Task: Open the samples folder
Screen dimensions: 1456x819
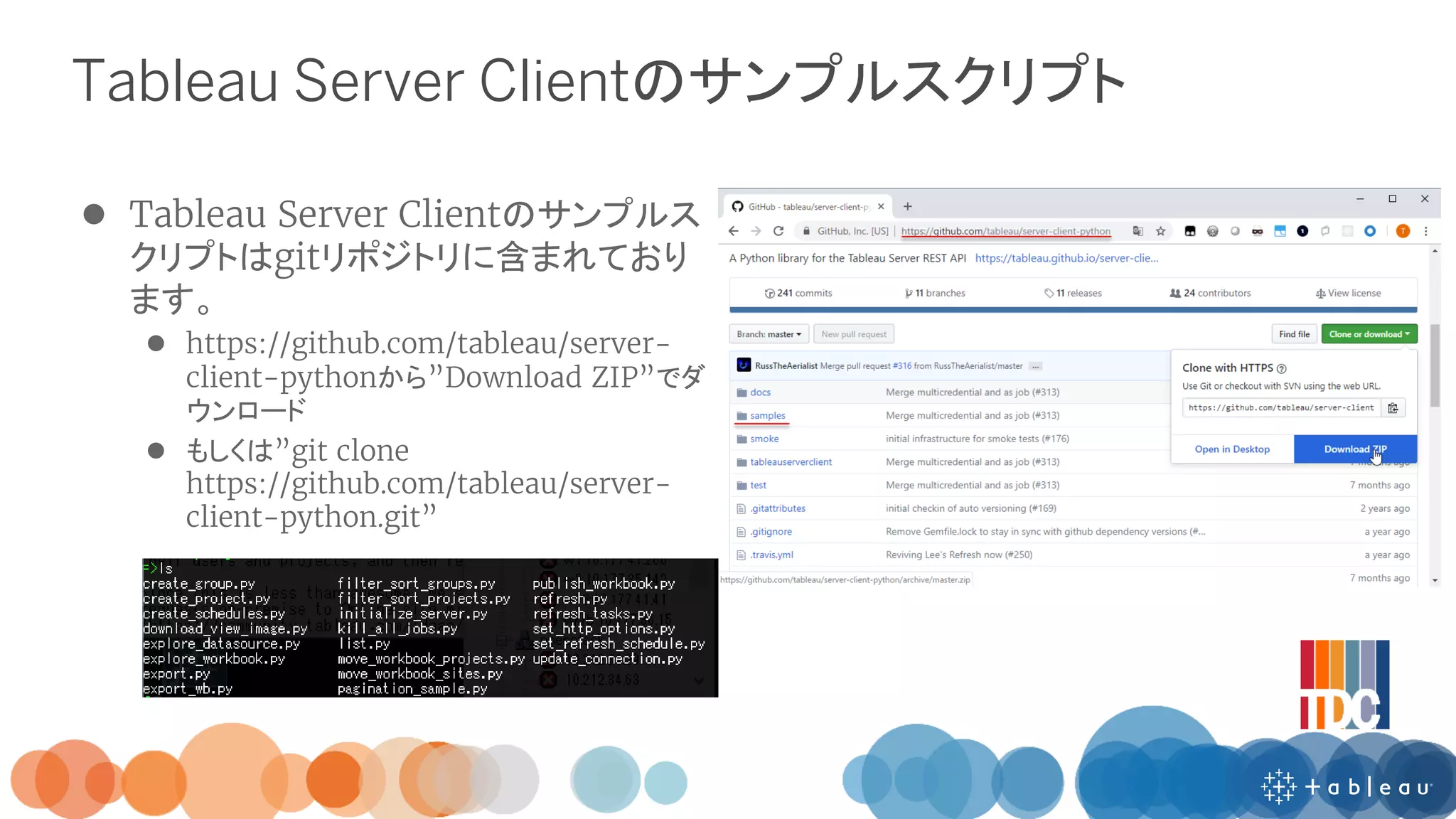Action: click(x=768, y=415)
